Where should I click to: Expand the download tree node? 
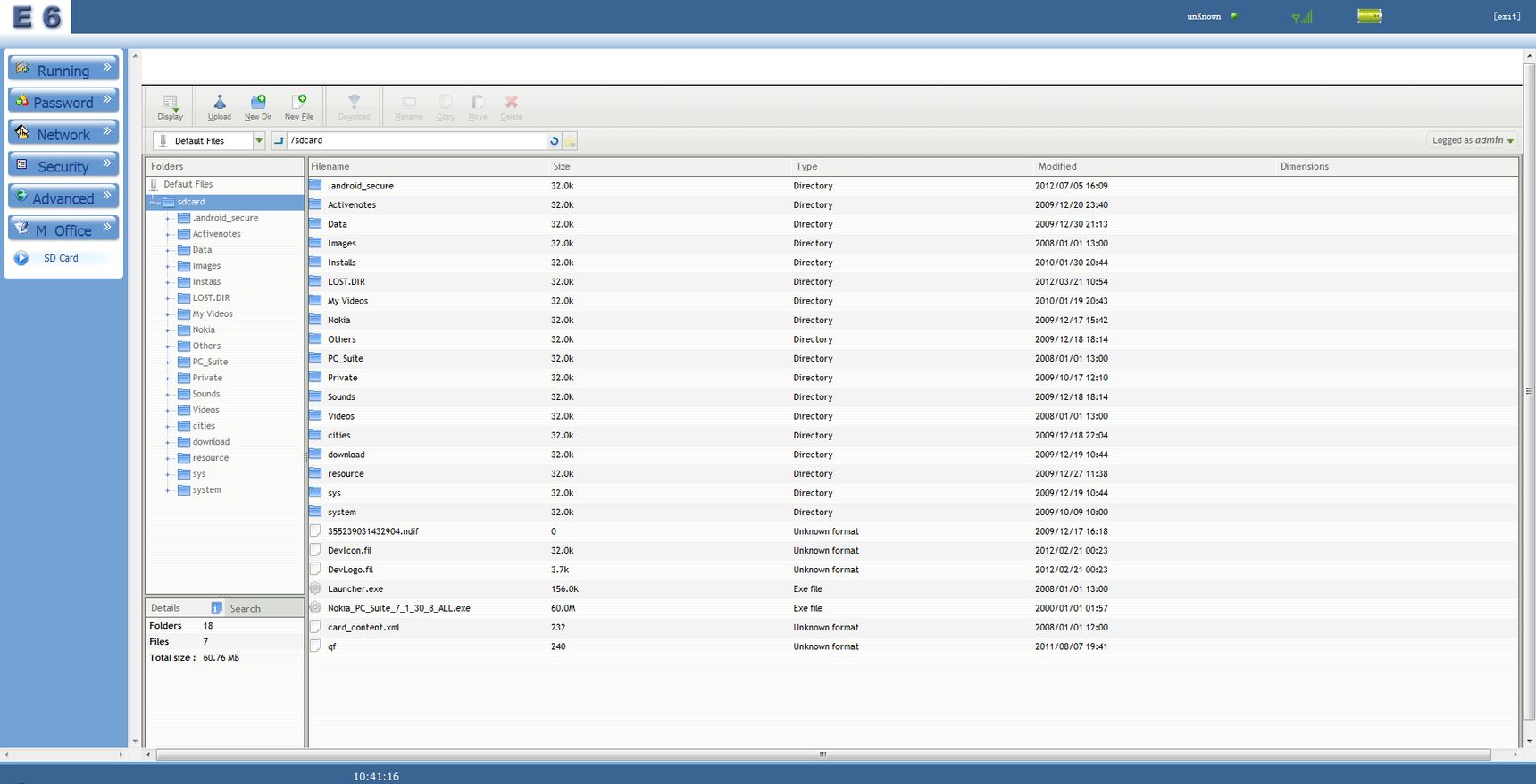[x=167, y=442]
